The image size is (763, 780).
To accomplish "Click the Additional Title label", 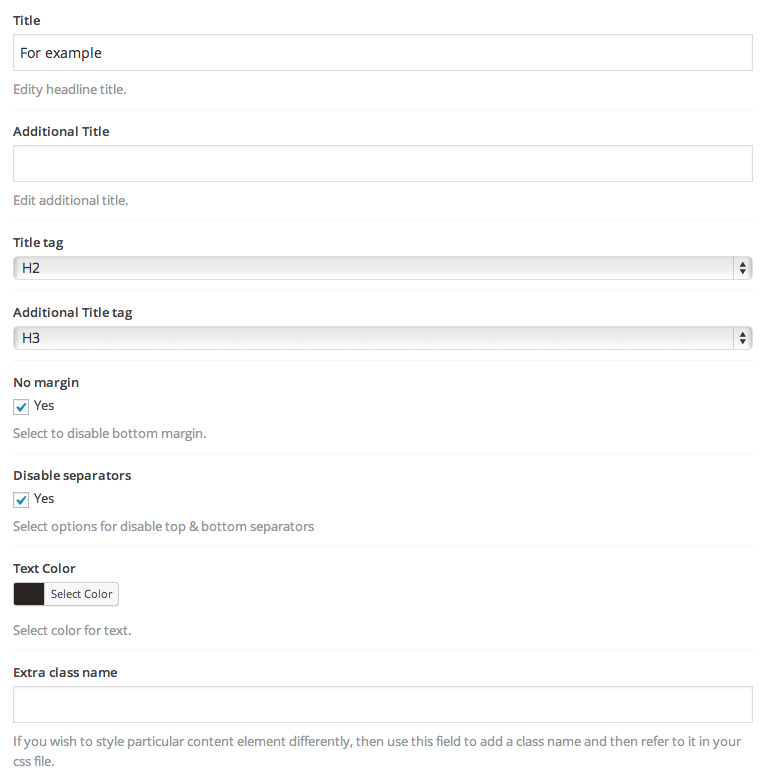I will [61, 131].
